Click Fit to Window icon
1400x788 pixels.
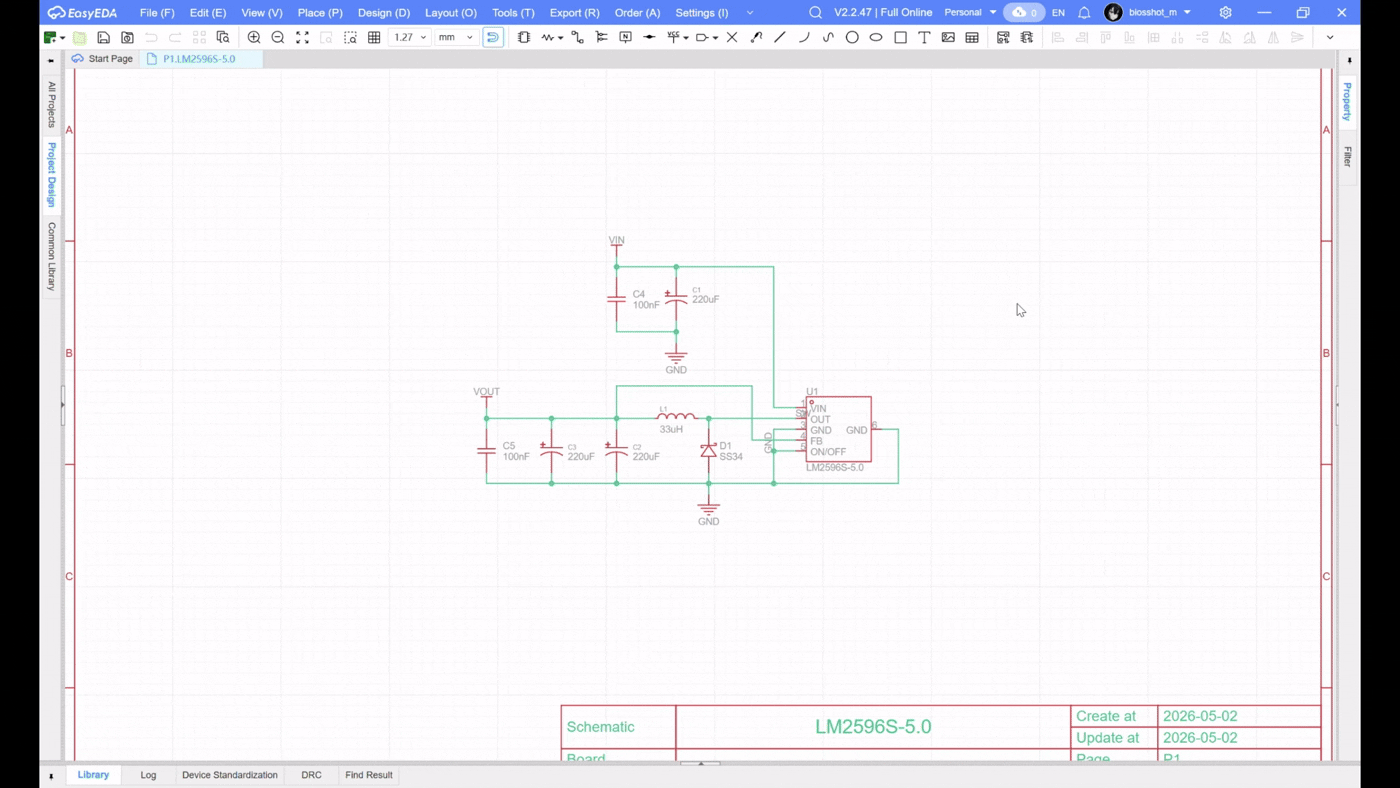pyautogui.click(x=302, y=37)
